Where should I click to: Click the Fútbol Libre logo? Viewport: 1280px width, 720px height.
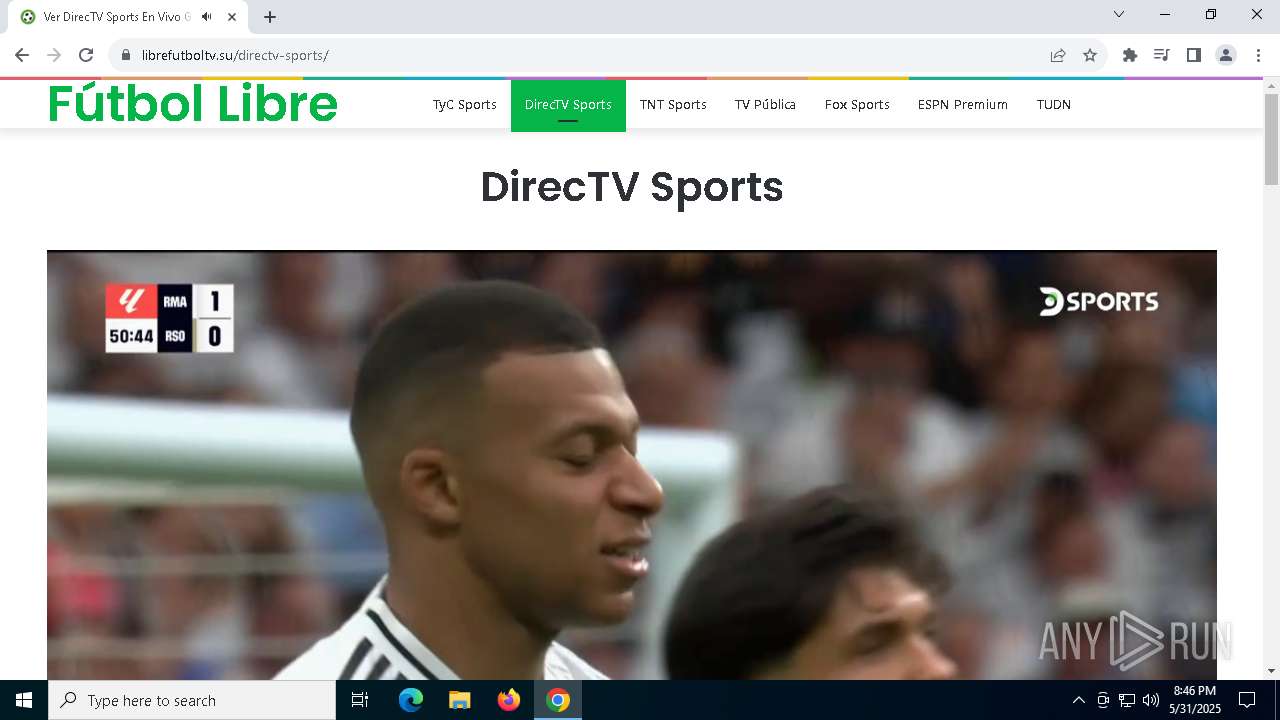click(x=193, y=104)
